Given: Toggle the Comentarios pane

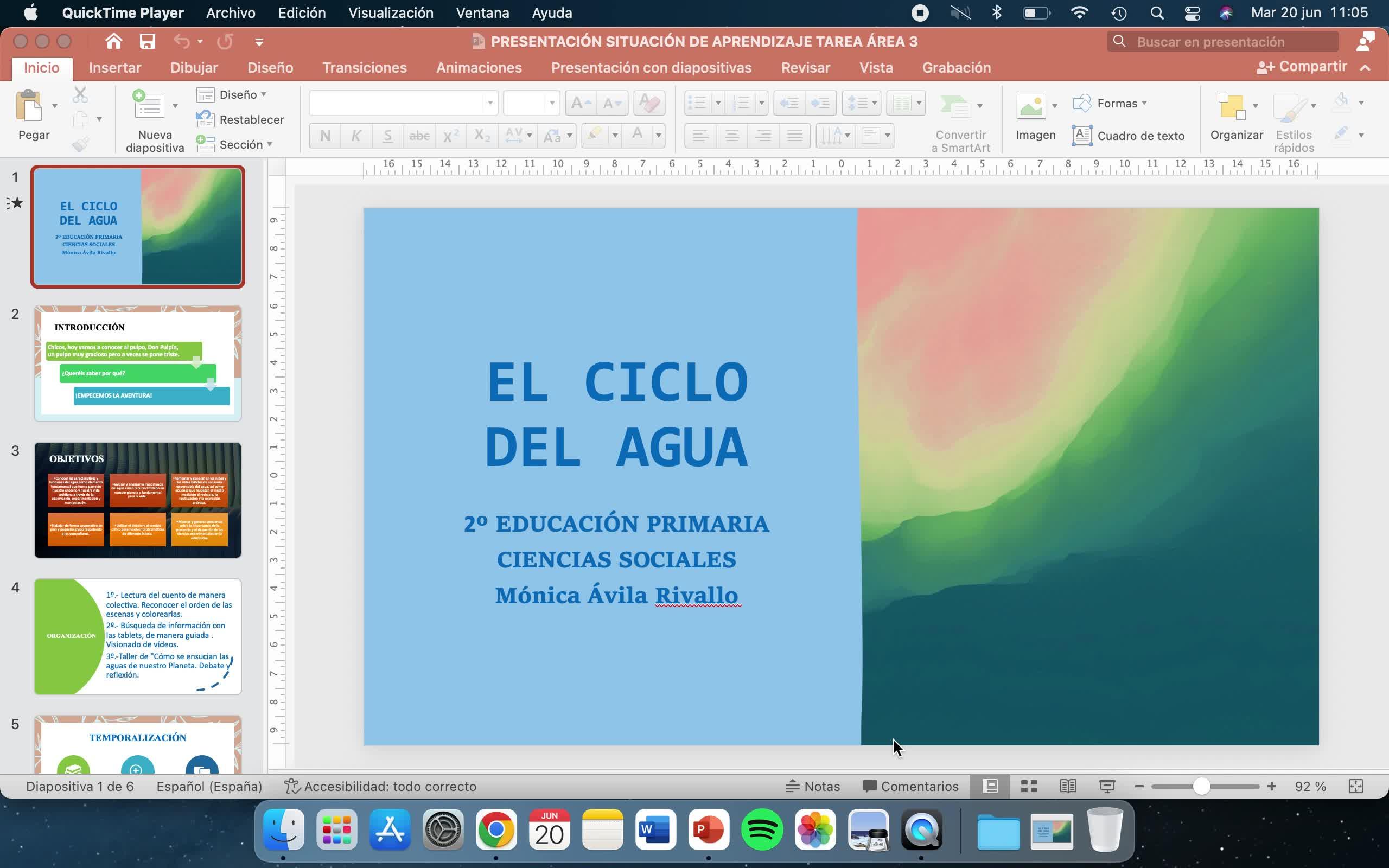Looking at the screenshot, I should click(x=910, y=786).
